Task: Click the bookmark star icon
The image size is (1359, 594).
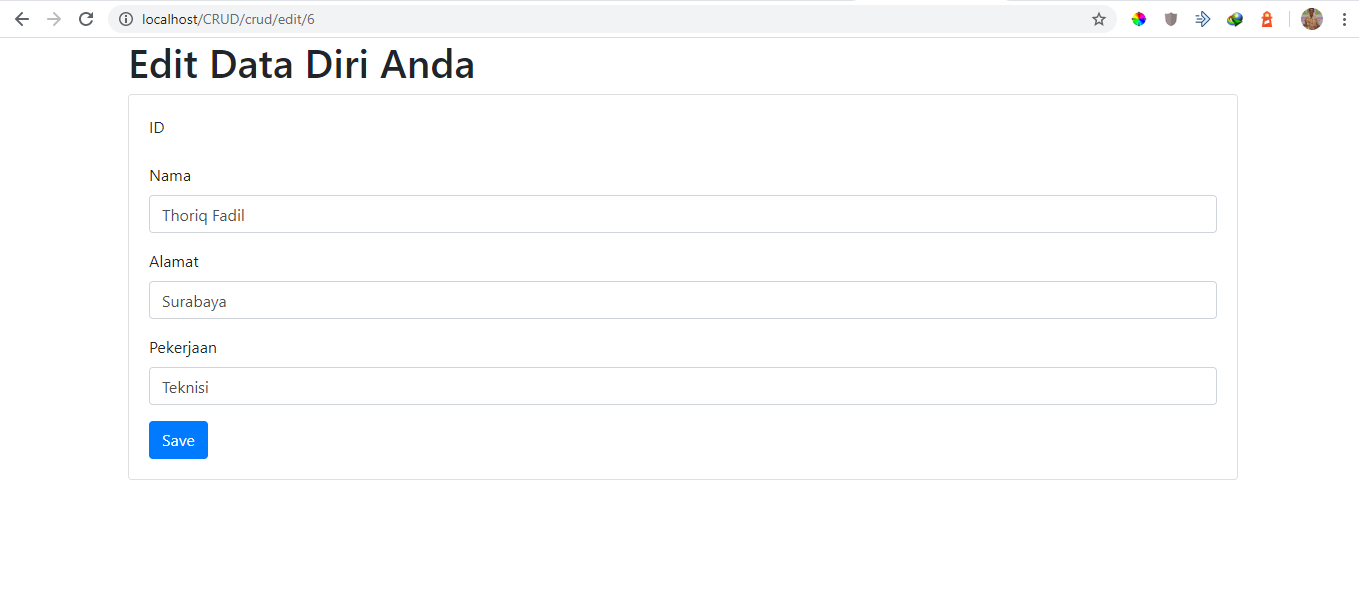Action: (x=1098, y=18)
